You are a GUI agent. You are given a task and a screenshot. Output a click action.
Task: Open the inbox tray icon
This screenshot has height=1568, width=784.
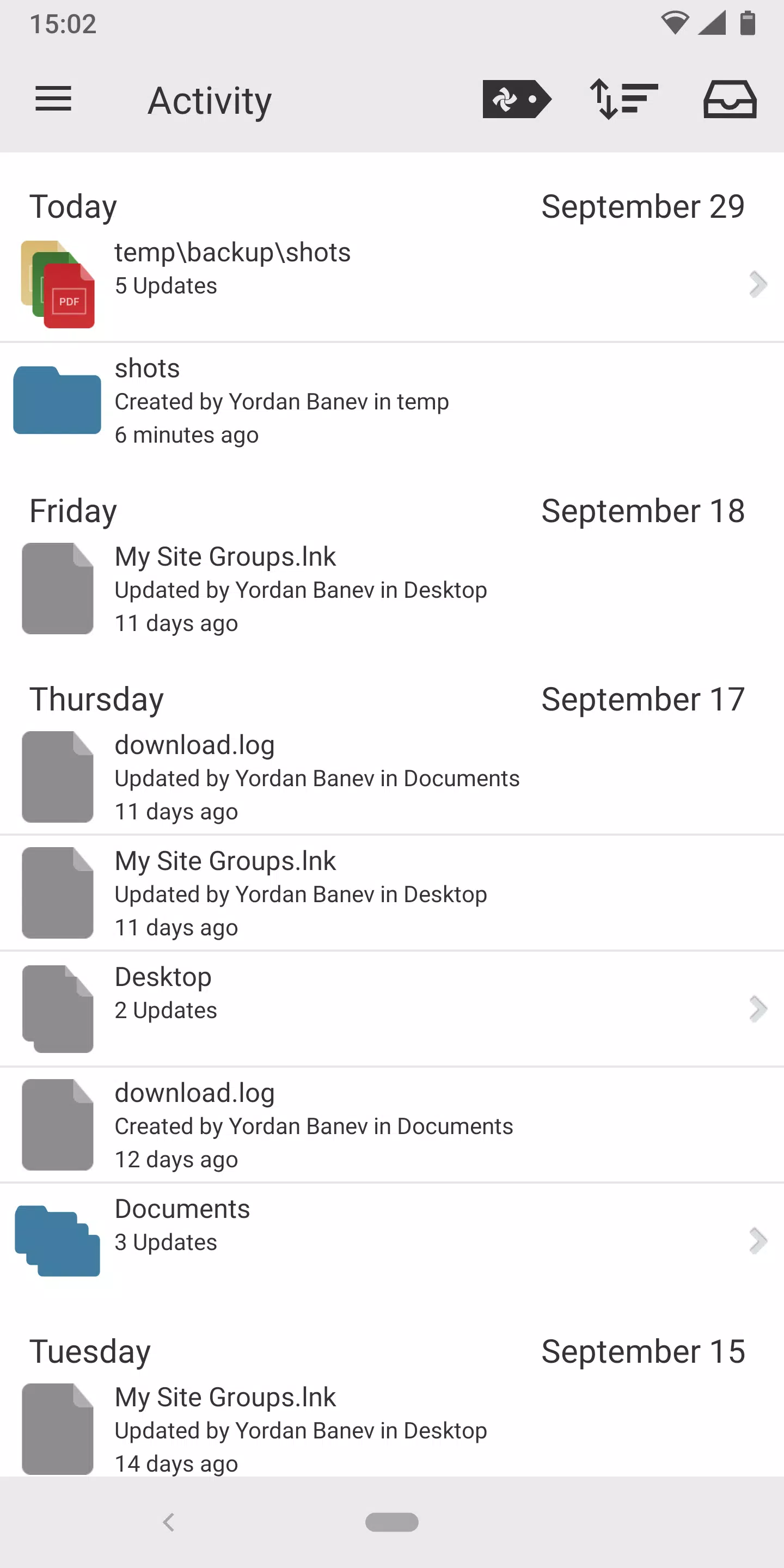tap(730, 99)
